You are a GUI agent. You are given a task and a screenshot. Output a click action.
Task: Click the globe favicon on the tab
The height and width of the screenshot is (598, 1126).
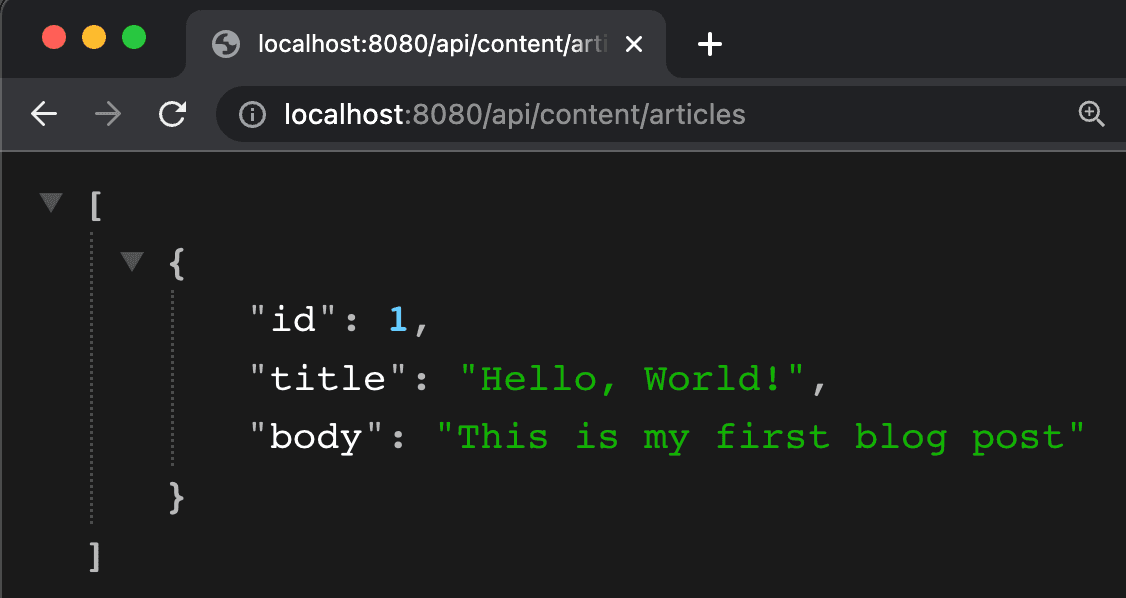[227, 44]
